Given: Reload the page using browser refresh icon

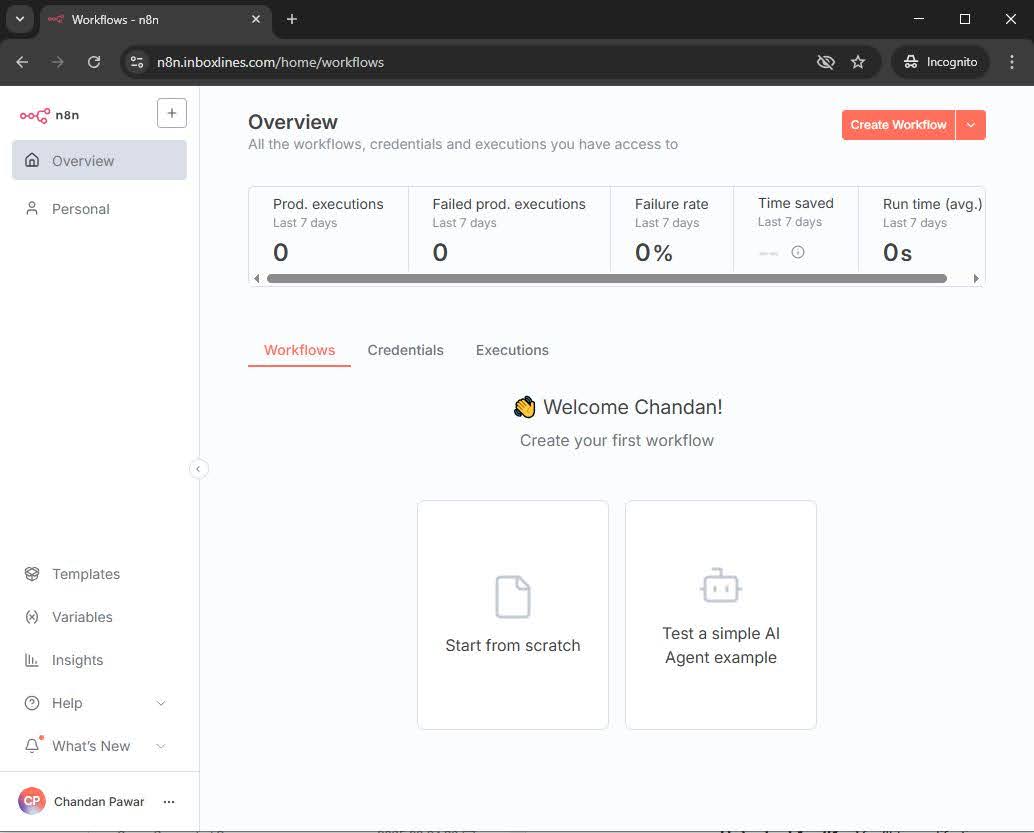Looking at the screenshot, I should click(x=94, y=62).
